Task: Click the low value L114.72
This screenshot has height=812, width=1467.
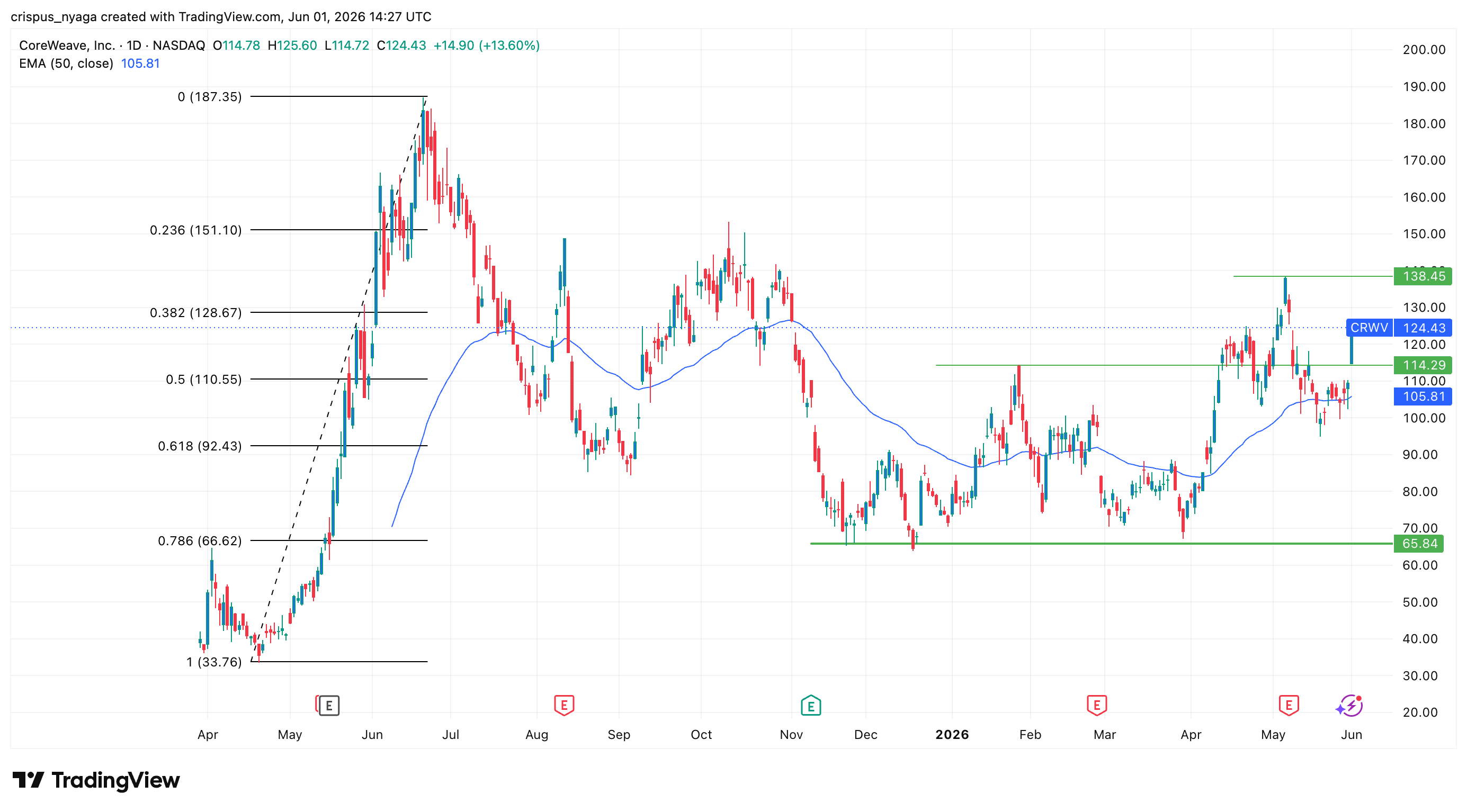Action: point(347,46)
